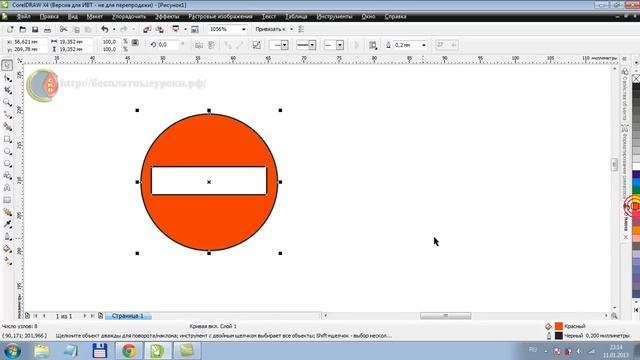Image resolution: width=640 pixels, height=360 pixels.
Task: Open the Упорядочить menu
Action: tap(129, 17)
